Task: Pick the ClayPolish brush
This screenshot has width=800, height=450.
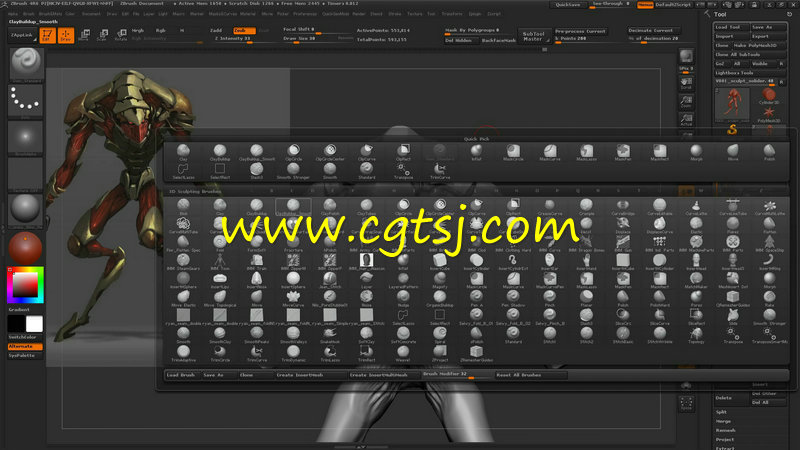Action: 330,206
